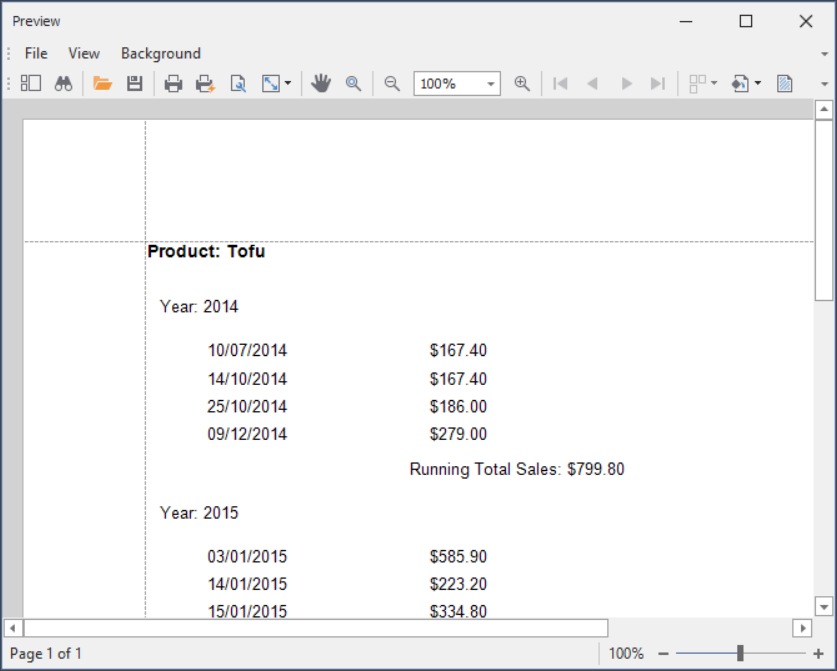This screenshot has width=837, height=671.
Task: Go to the next page
Action: pyautogui.click(x=627, y=83)
